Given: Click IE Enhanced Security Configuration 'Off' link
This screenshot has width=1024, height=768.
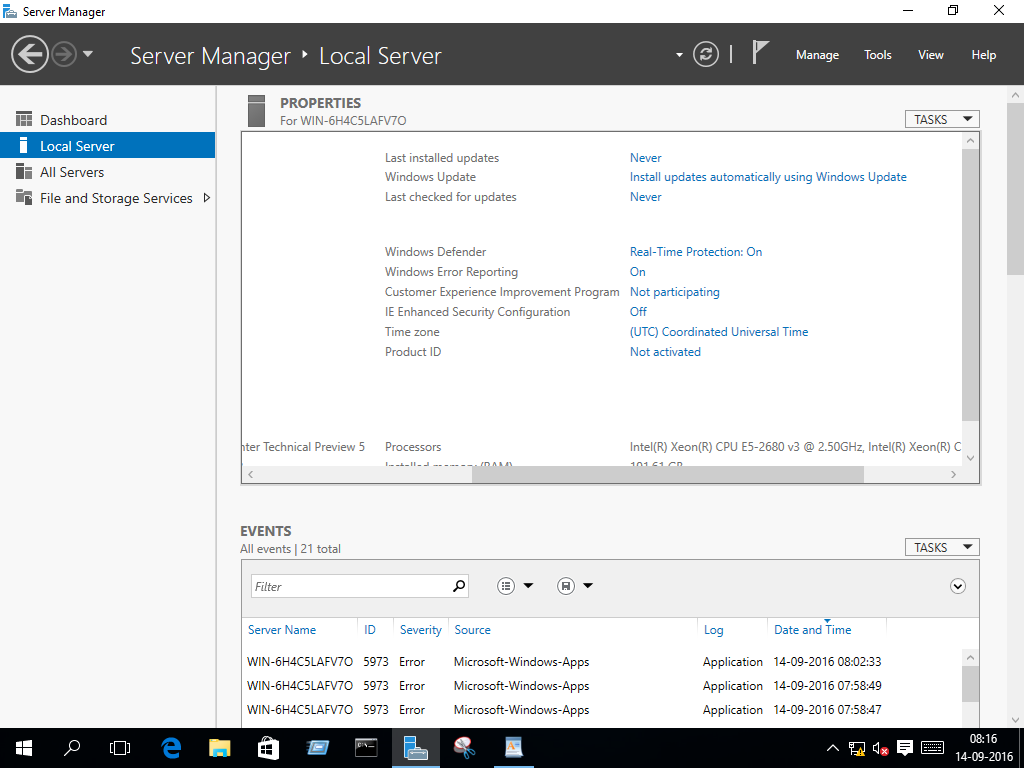Looking at the screenshot, I should [638, 312].
